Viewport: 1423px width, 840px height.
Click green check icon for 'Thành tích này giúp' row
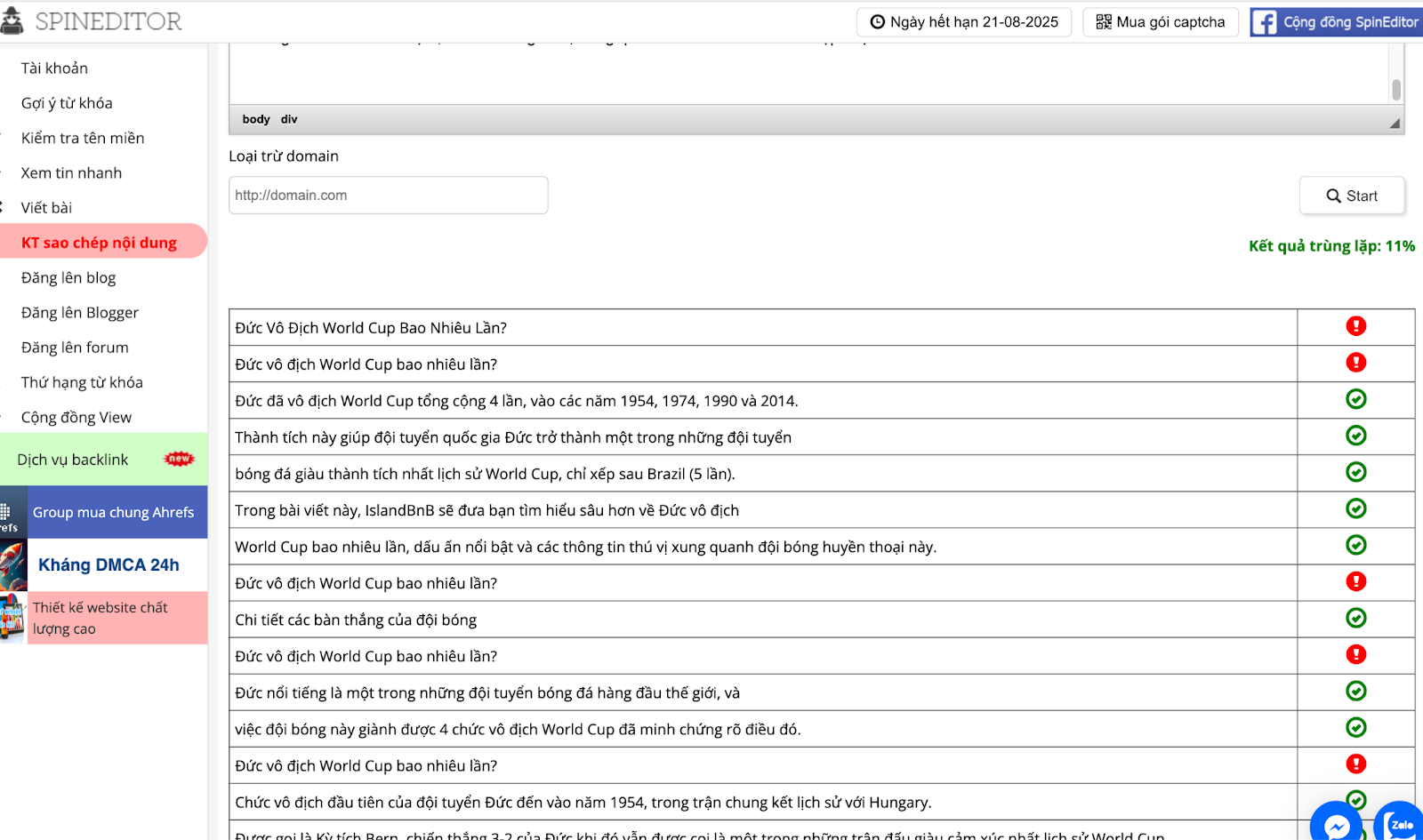(x=1355, y=436)
